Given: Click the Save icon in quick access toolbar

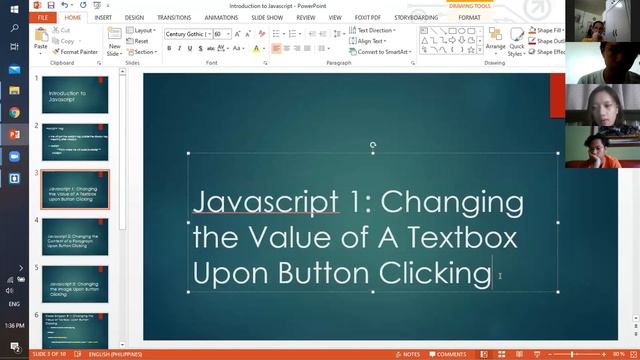Looking at the screenshot, I should click(x=51, y=5).
